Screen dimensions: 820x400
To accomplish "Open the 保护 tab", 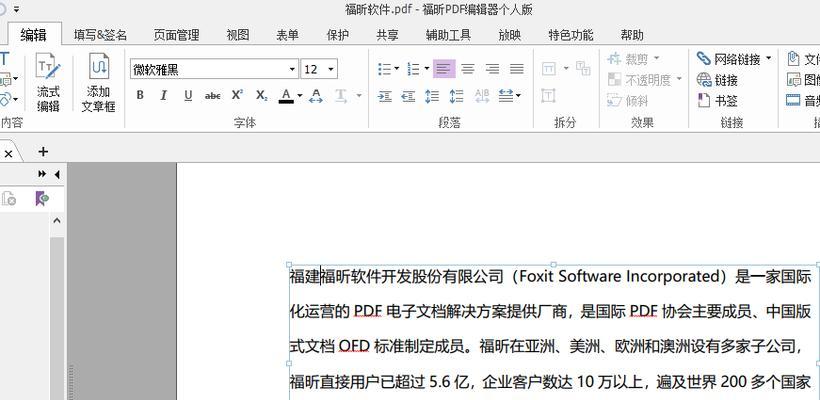I will coord(338,35).
